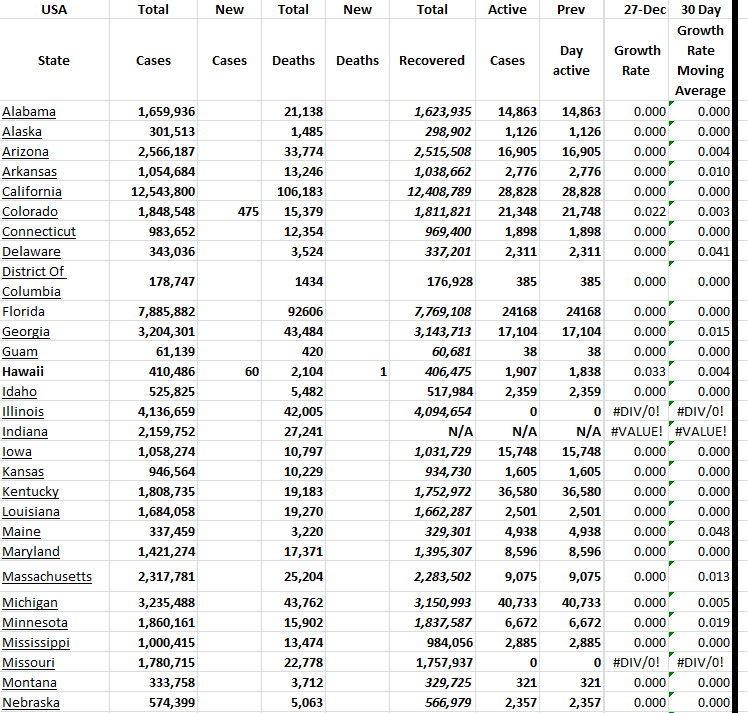Viewport: 748px width, 713px height.
Task: Open the Kentucky state link
Action: (x=30, y=492)
